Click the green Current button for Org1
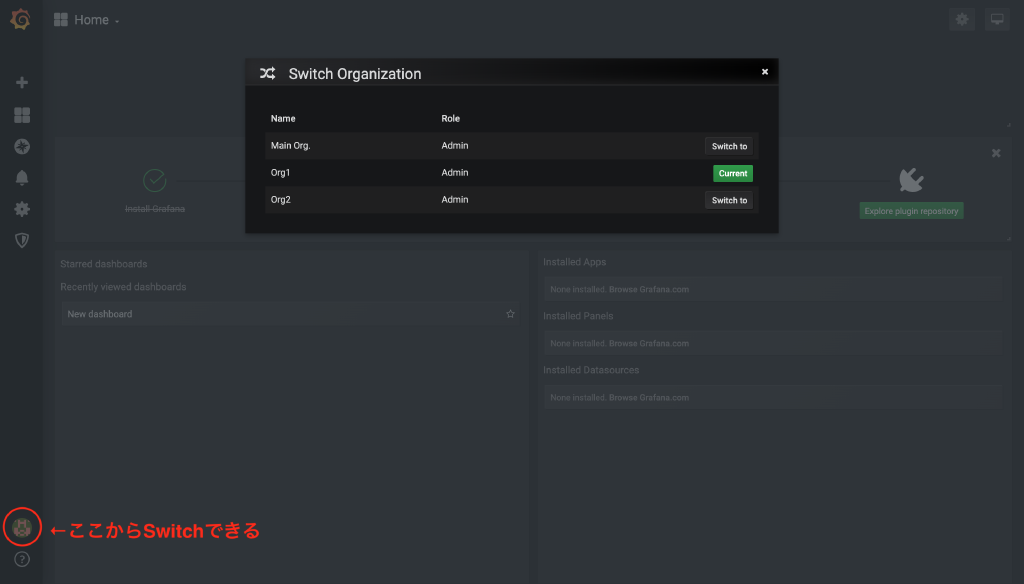Screen dimensions: 1024x584 tap(732, 173)
